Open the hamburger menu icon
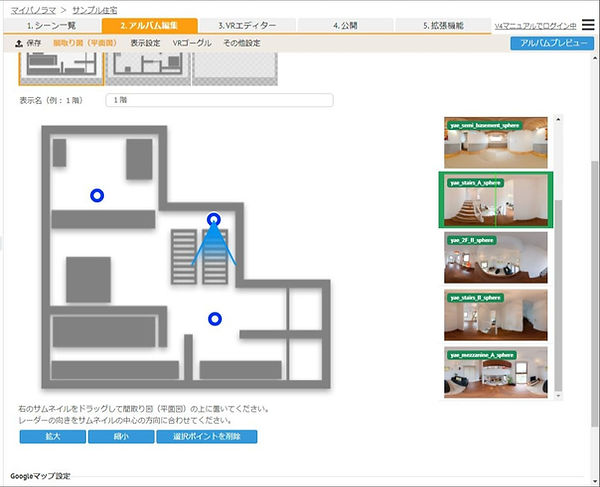The width and height of the screenshot is (600, 487). click(x=588, y=25)
